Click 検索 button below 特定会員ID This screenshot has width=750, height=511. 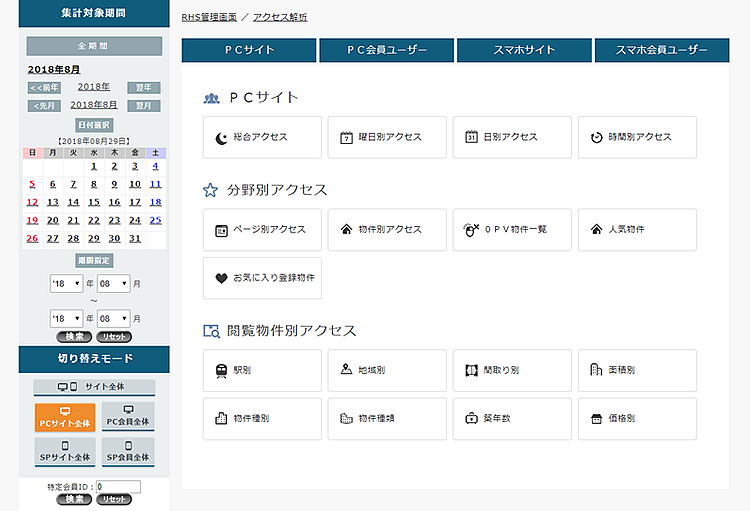click(x=74, y=500)
